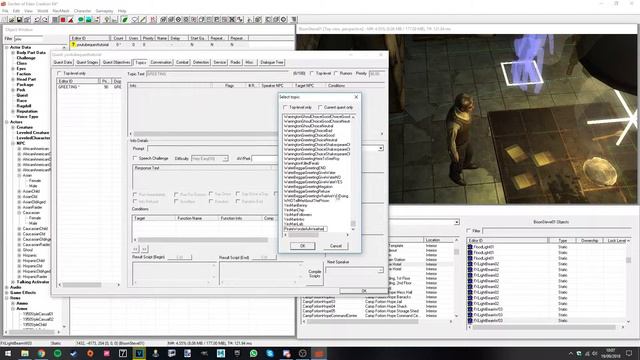This screenshot has height=360, width=640.
Task: Open the Conversation tab
Action: (161, 62)
